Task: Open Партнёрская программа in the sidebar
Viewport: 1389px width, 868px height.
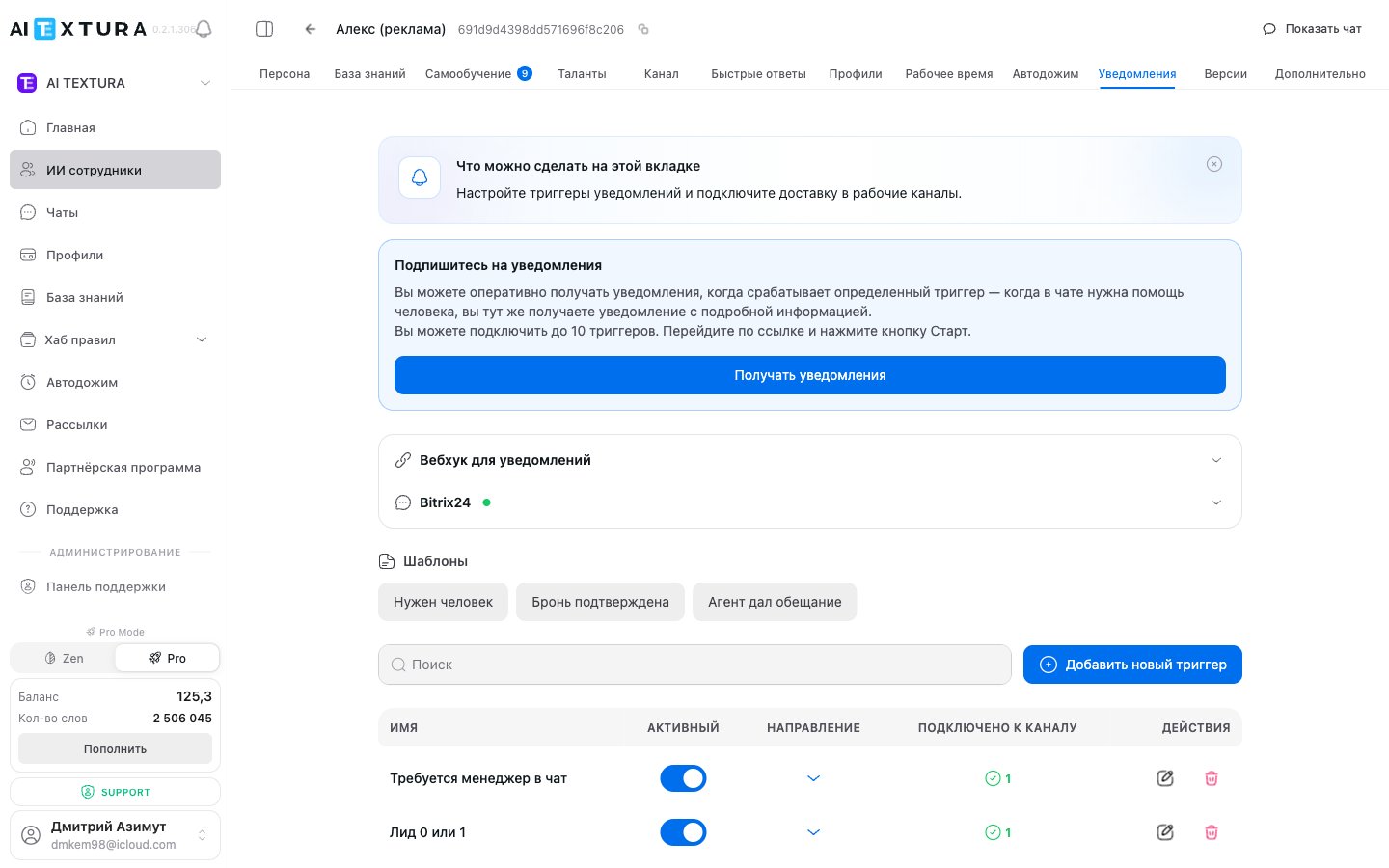Action: click(116, 467)
